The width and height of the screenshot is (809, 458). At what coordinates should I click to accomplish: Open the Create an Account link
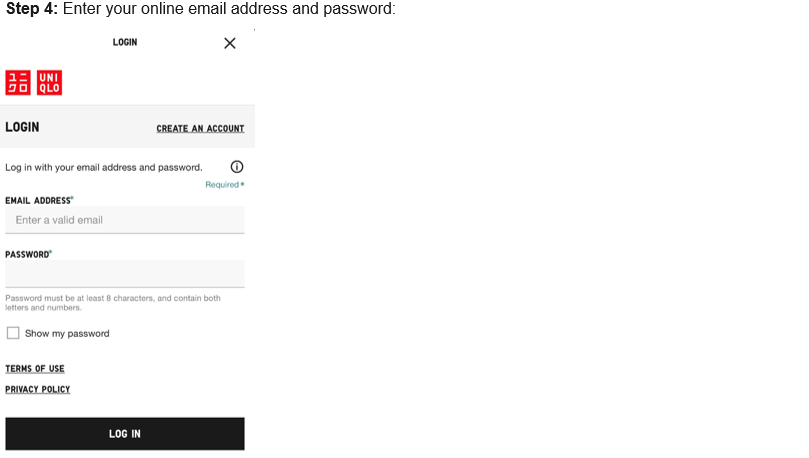click(200, 129)
